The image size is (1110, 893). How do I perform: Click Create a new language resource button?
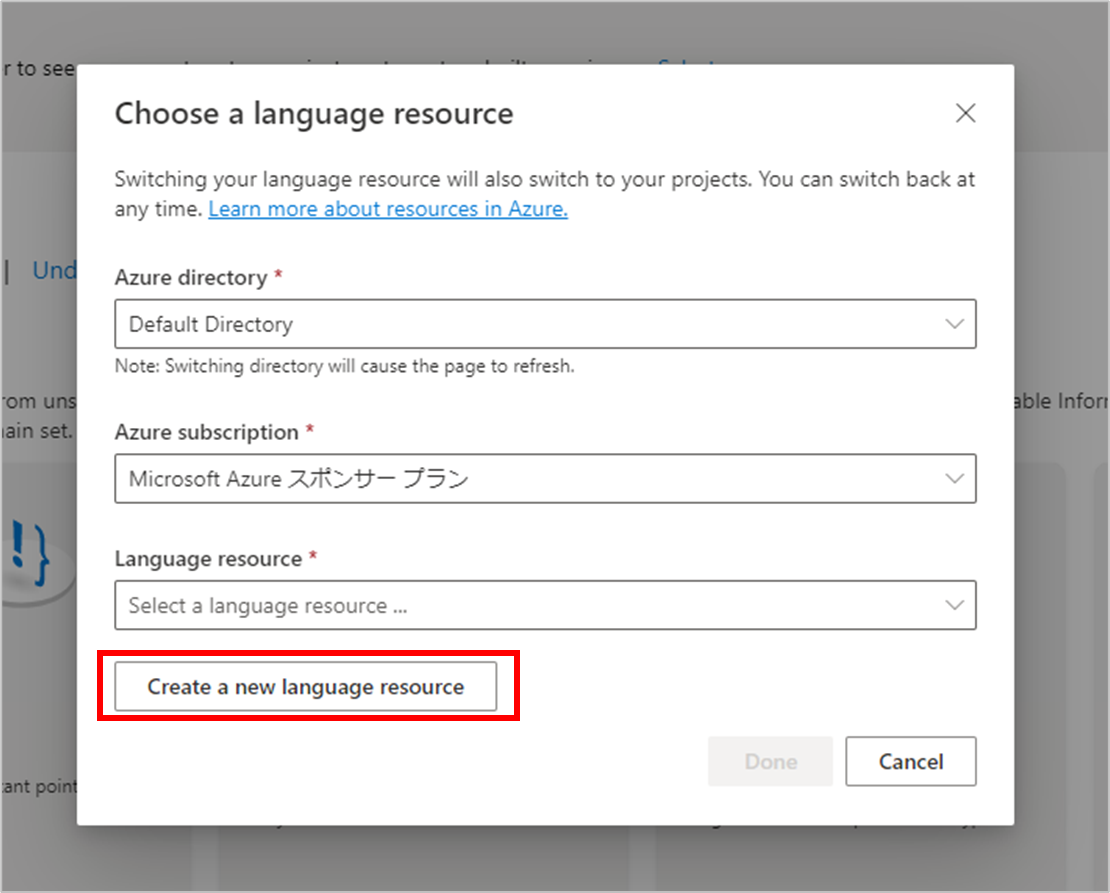point(306,686)
